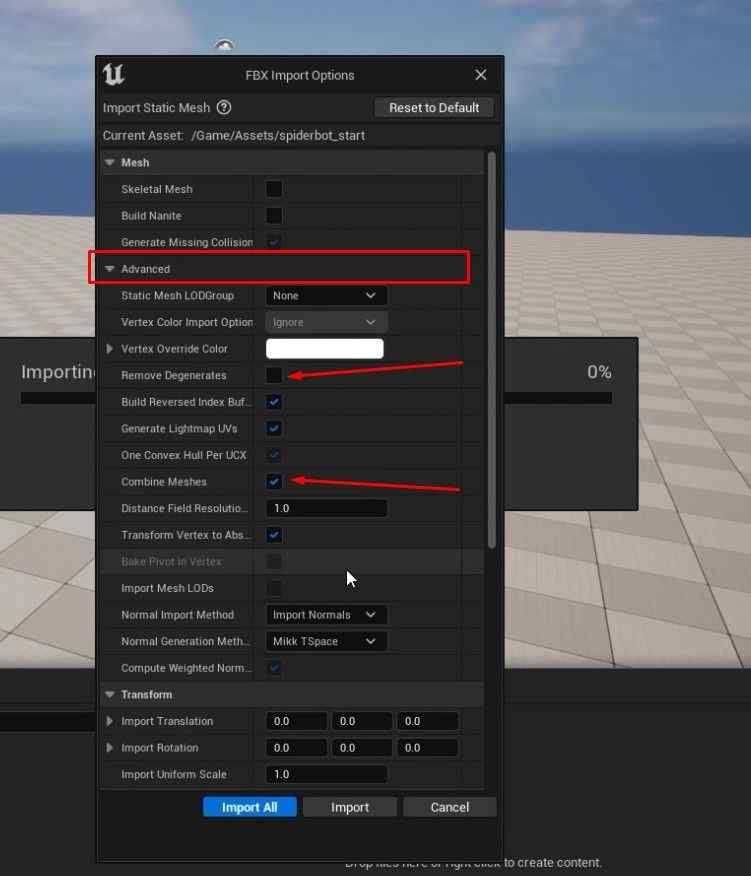
Task: Click the Import button
Action: (350, 807)
